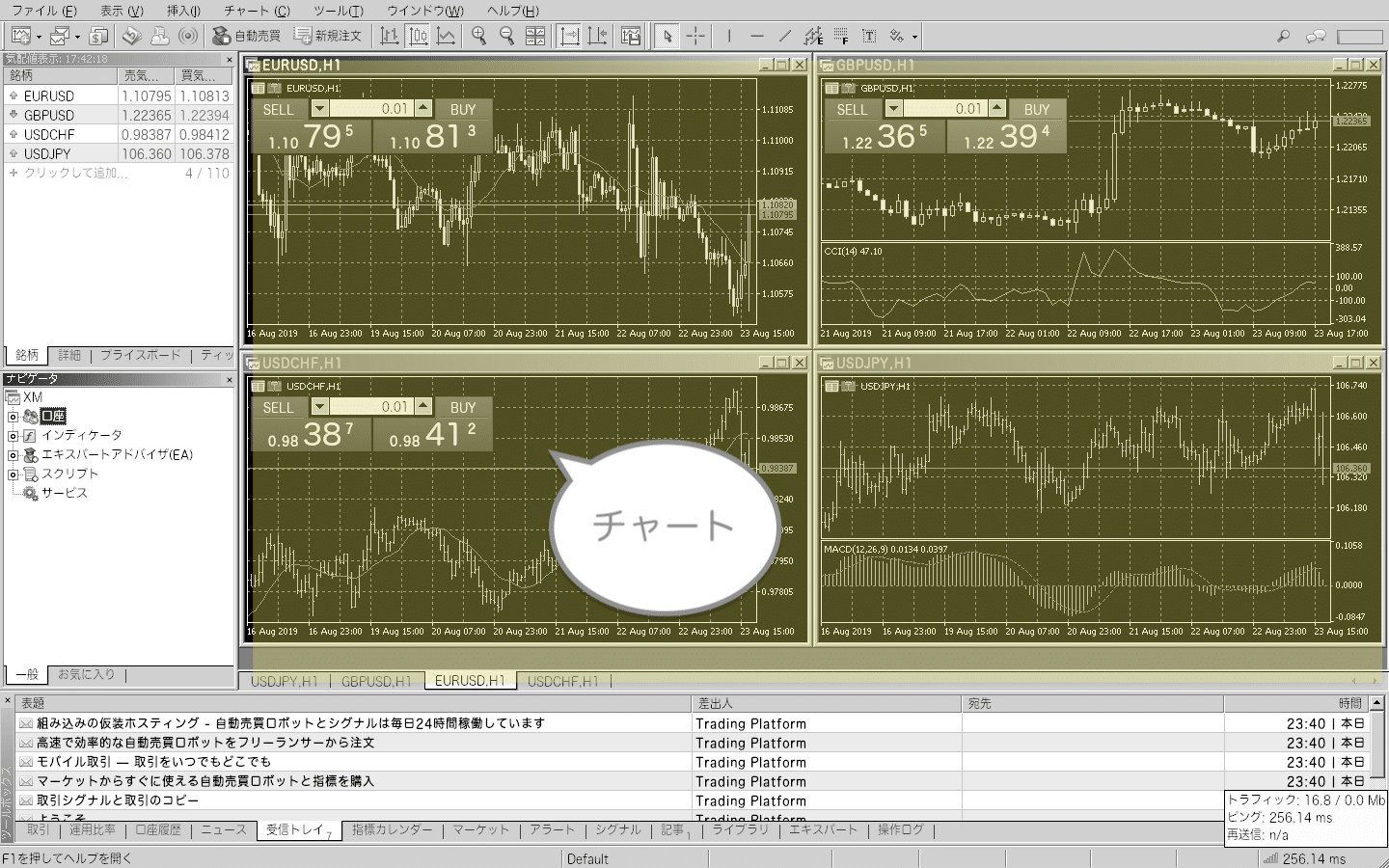Select the arrows drawing tool
1389x868 pixels.
click(x=897, y=37)
